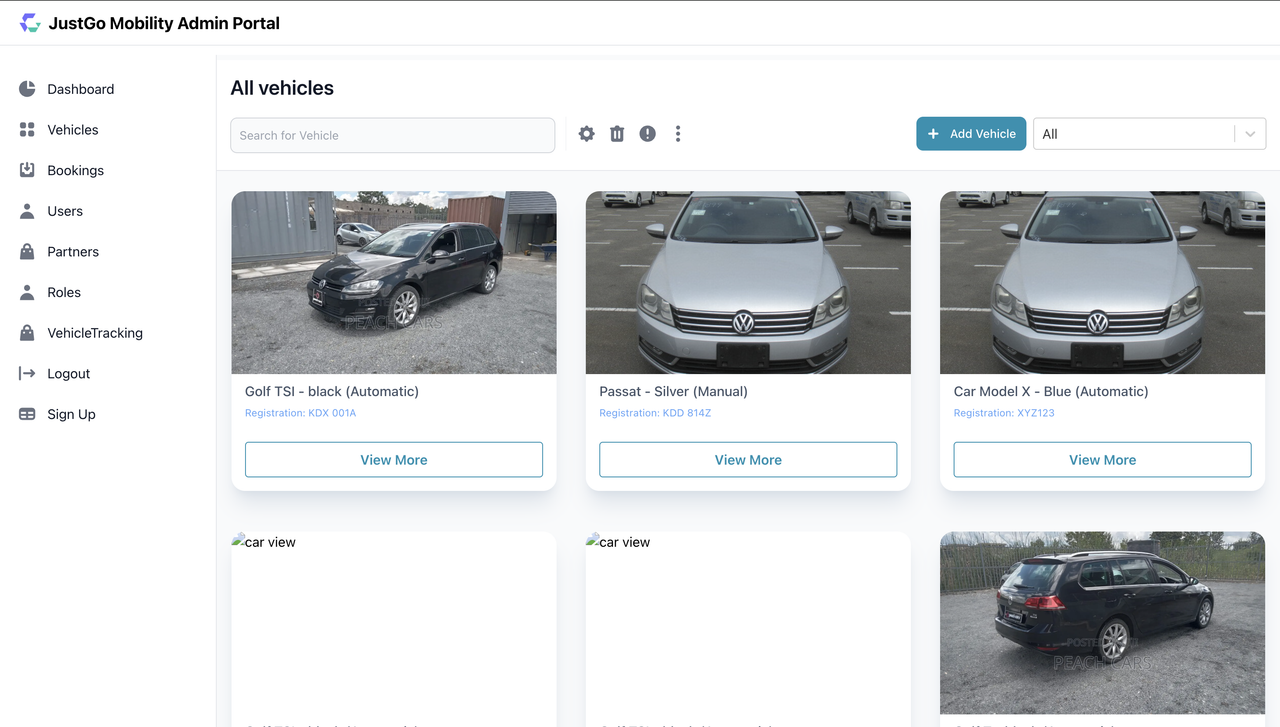Viewport: 1280px width, 727px height.
Task: Open the three-dot overflow menu
Action: tap(678, 133)
